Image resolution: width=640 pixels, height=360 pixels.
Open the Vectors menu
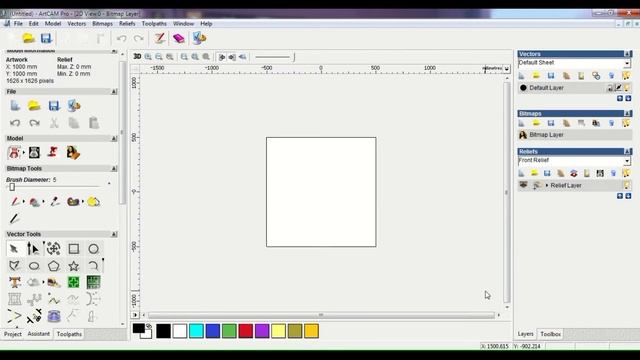pyautogui.click(x=77, y=24)
